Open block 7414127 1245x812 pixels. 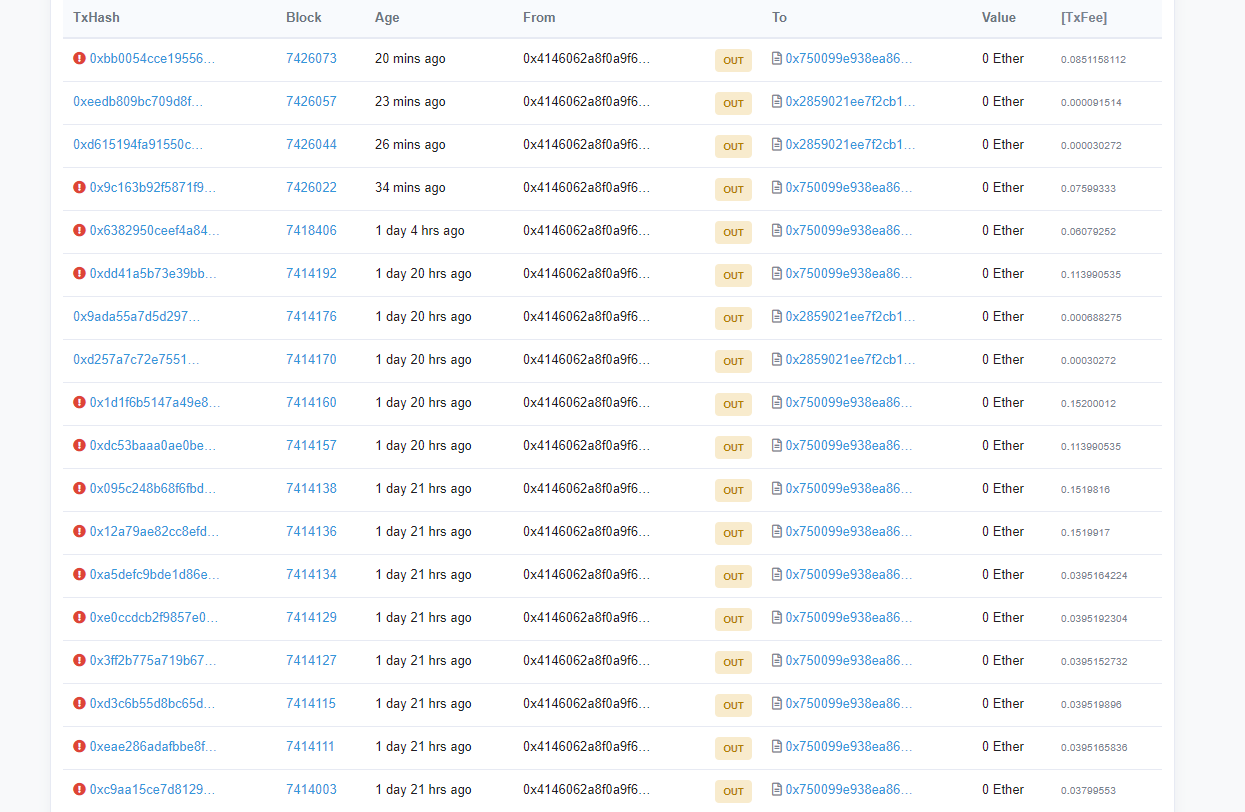click(x=311, y=660)
